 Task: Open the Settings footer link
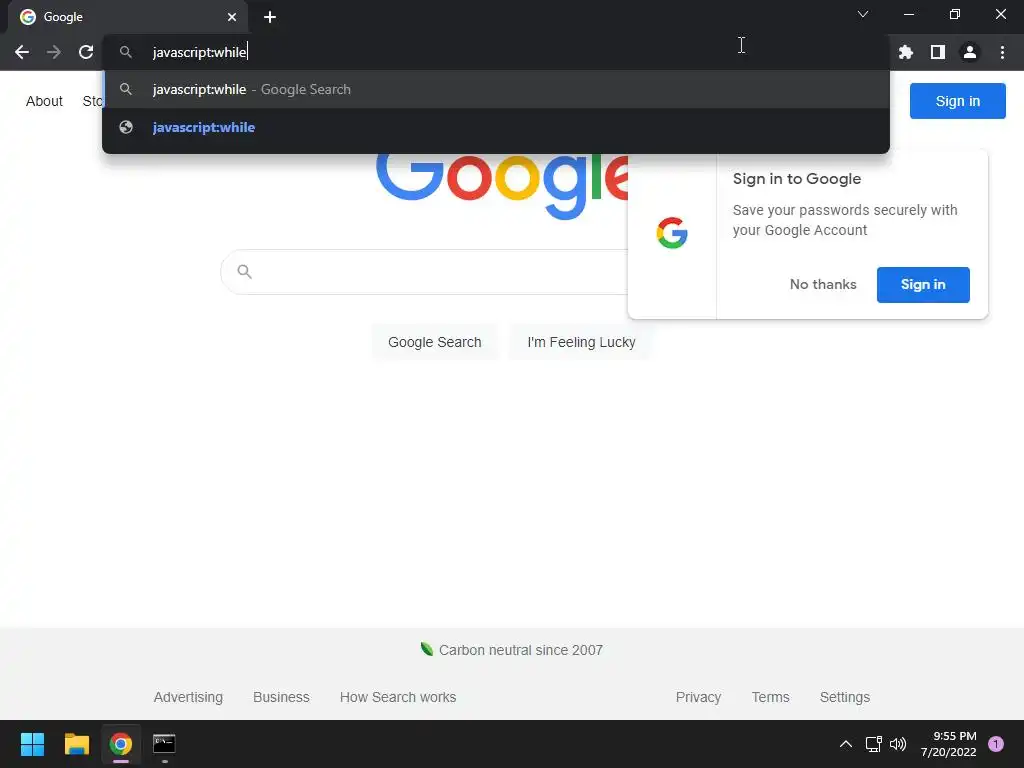click(x=844, y=697)
